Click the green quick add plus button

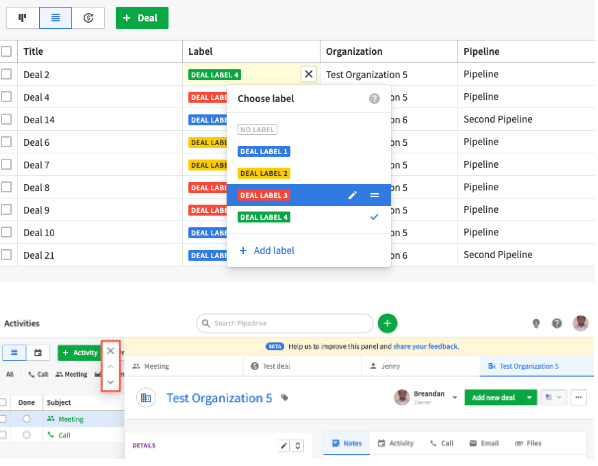(387, 323)
